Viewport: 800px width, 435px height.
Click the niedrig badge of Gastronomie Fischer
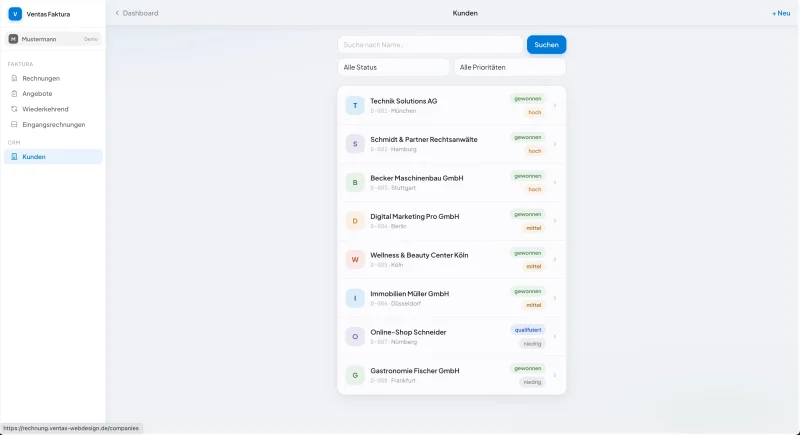click(x=532, y=382)
